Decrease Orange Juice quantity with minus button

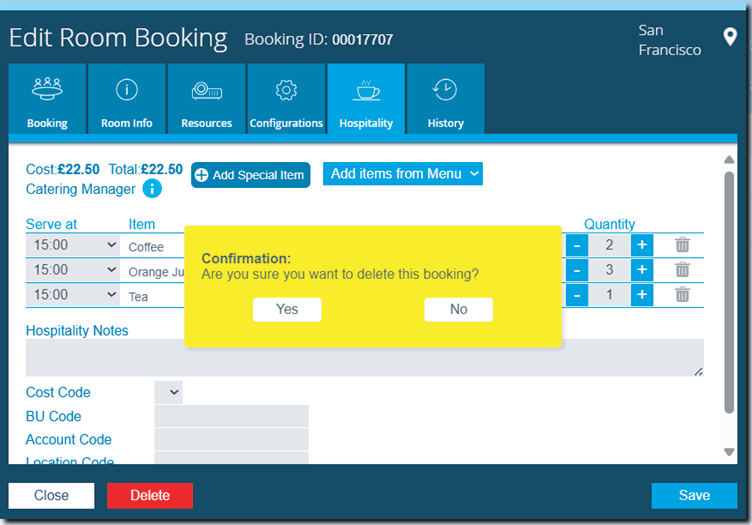point(577,270)
